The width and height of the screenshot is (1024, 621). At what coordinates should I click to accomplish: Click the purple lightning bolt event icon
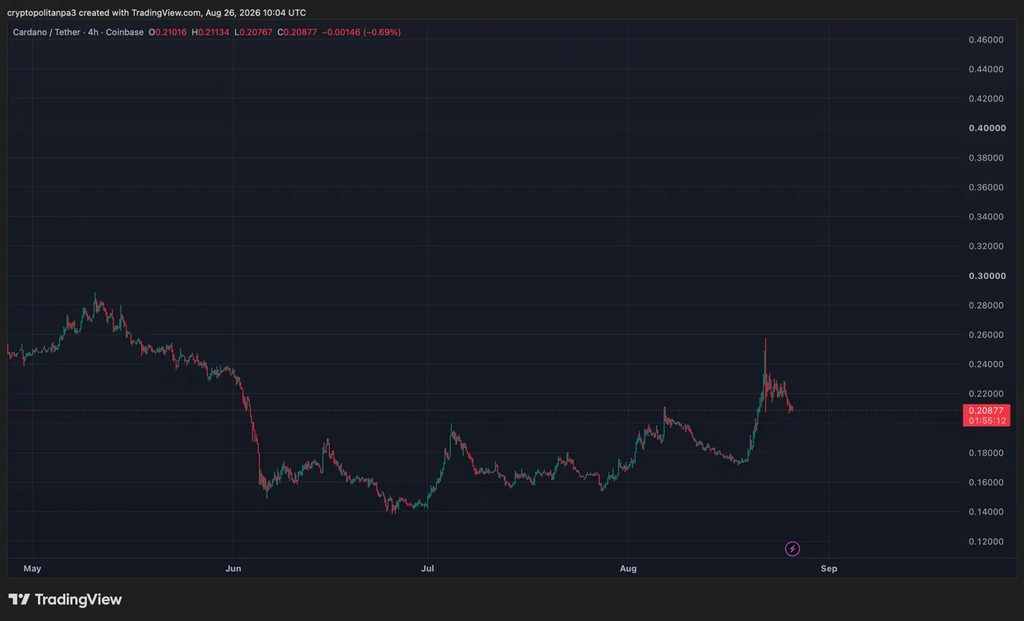pyautogui.click(x=792, y=549)
